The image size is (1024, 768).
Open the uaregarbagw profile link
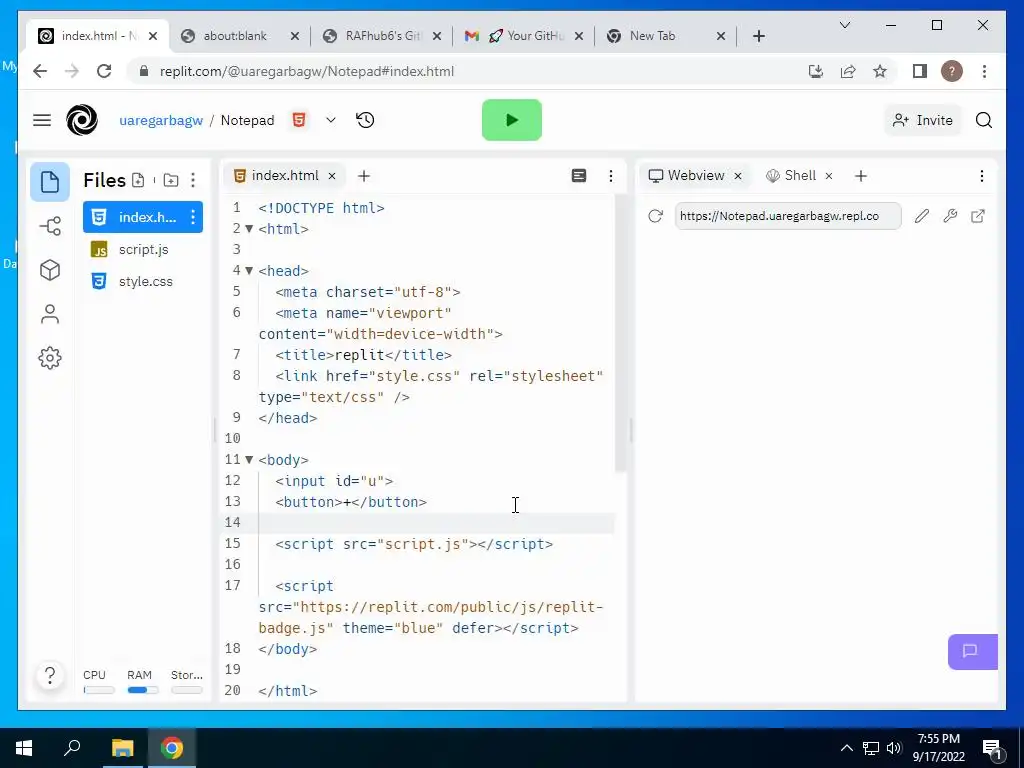[x=161, y=120]
